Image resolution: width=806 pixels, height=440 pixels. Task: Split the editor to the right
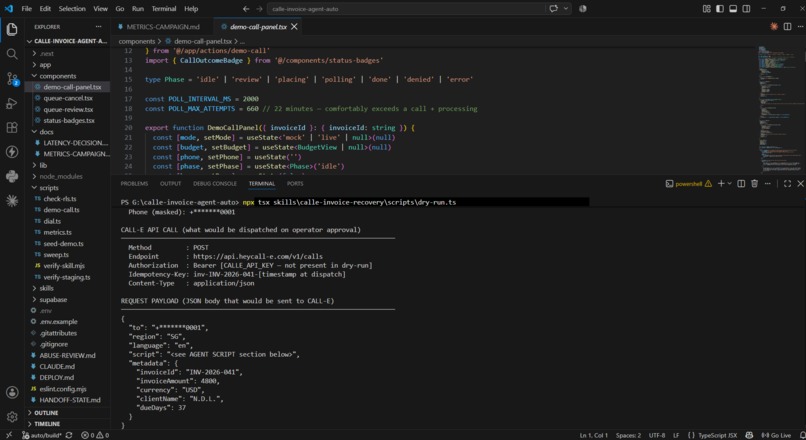click(787, 27)
